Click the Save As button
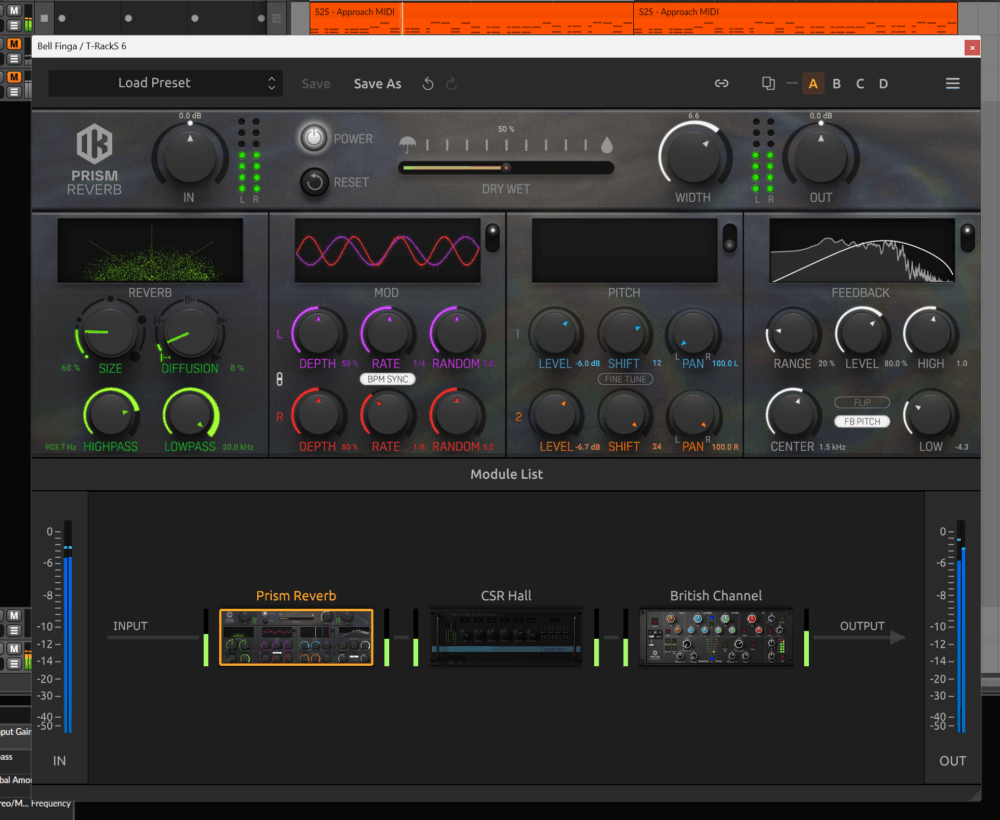 378,84
